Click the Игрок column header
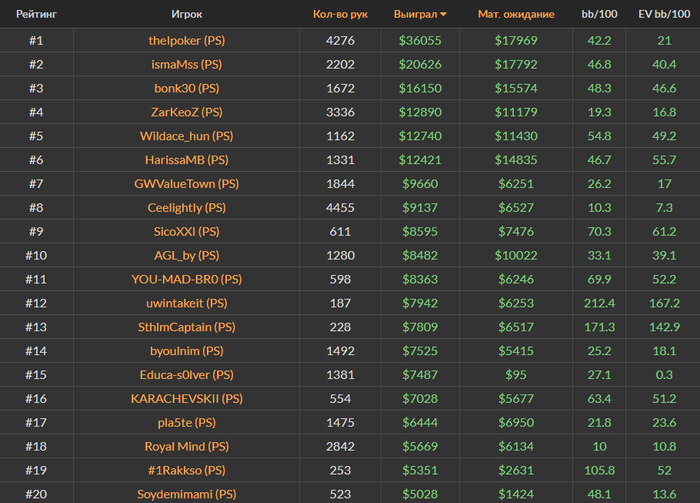Image resolution: width=700 pixels, height=503 pixels. point(187,14)
